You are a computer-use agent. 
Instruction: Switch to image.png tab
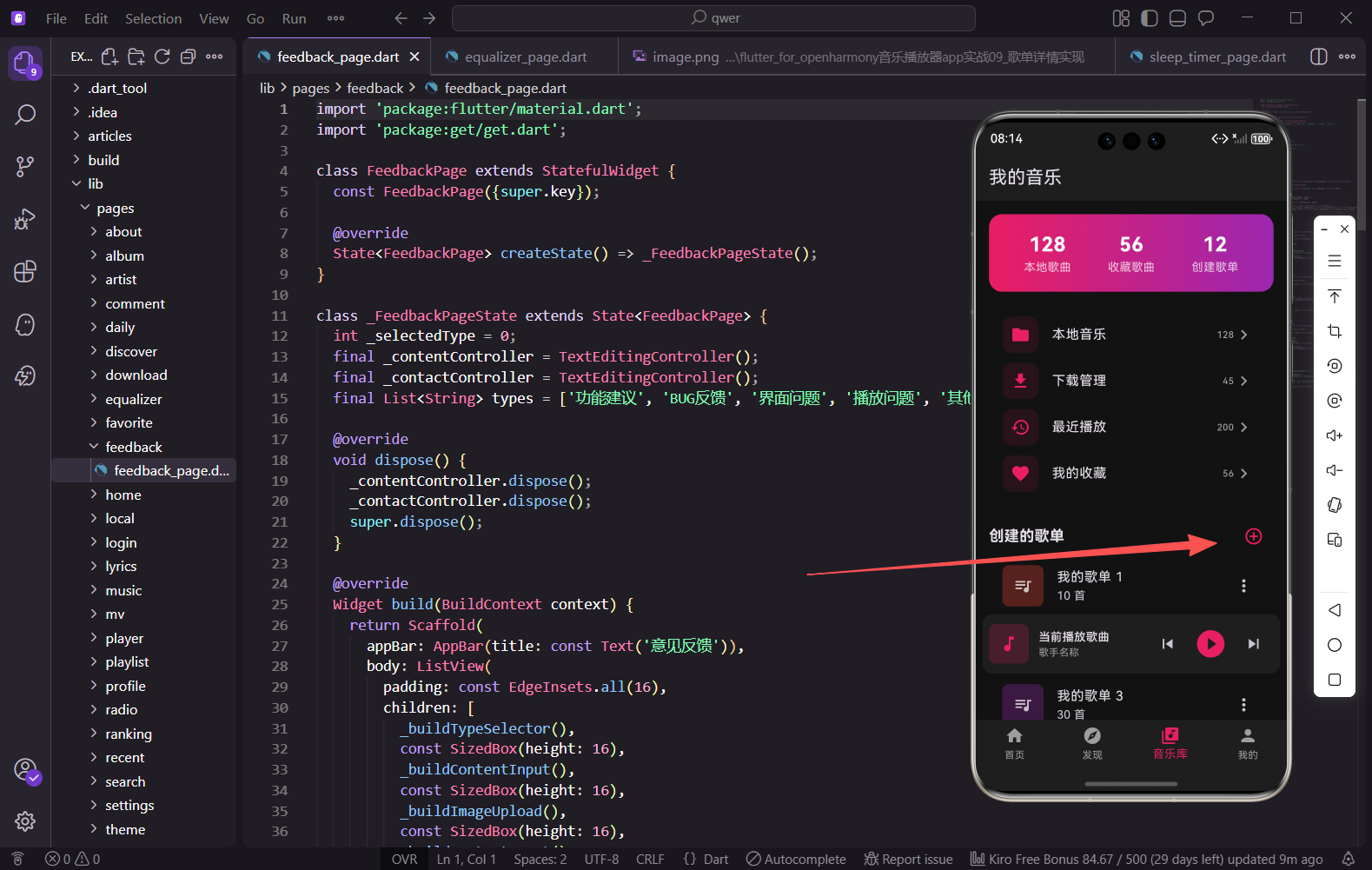click(x=867, y=56)
